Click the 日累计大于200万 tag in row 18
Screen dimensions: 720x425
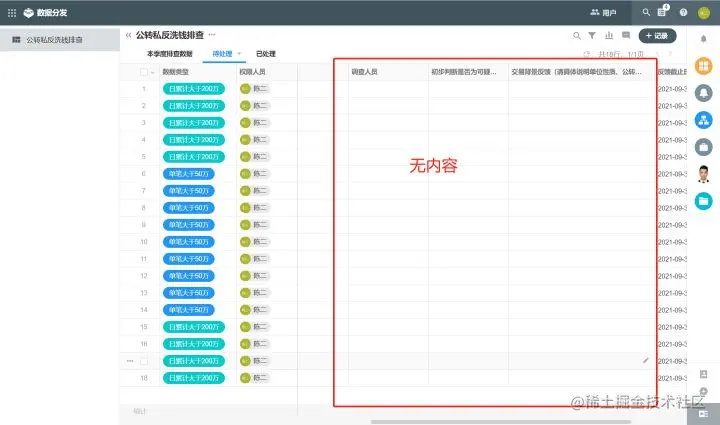194,378
